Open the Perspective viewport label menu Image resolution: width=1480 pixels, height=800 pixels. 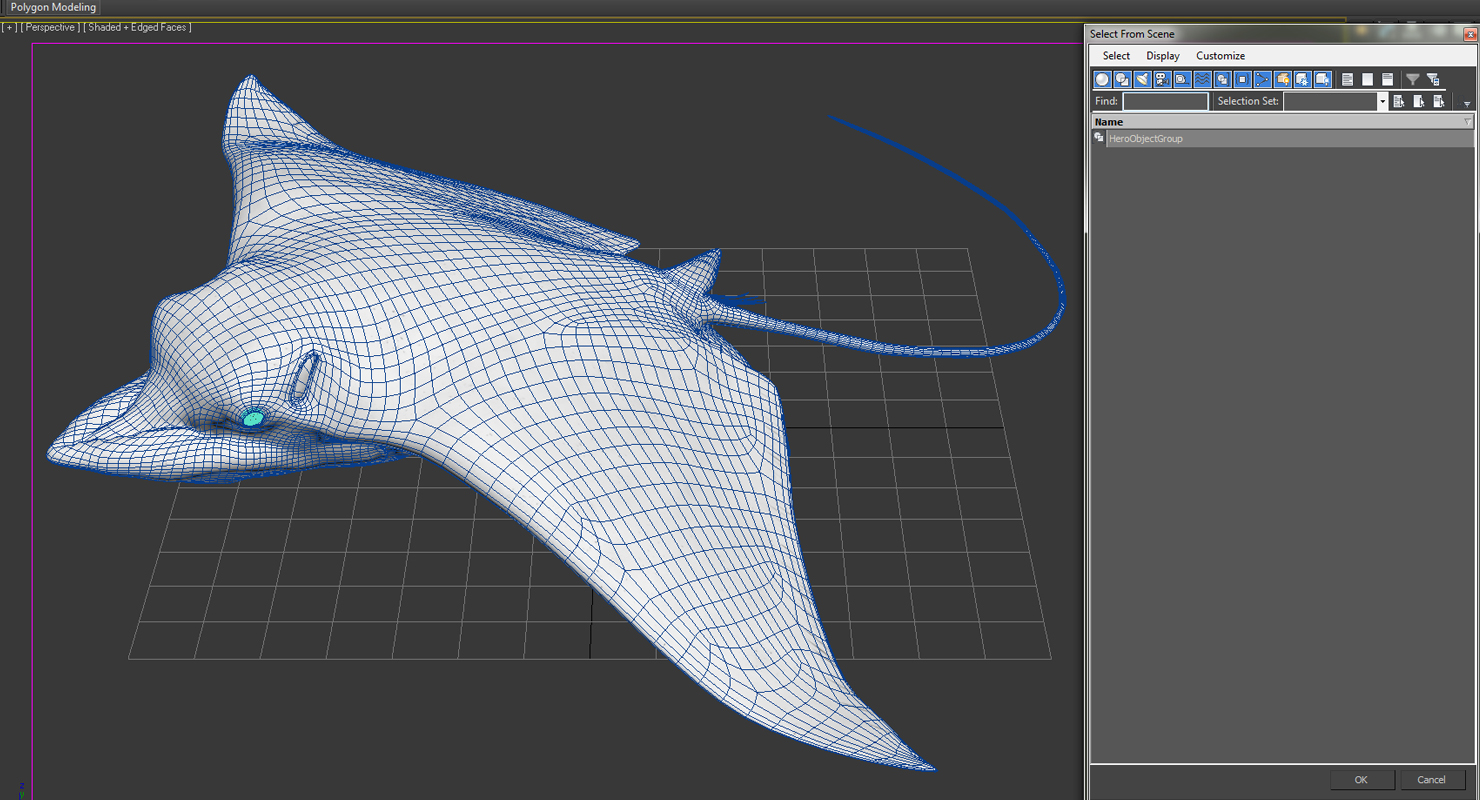[x=49, y=27]
